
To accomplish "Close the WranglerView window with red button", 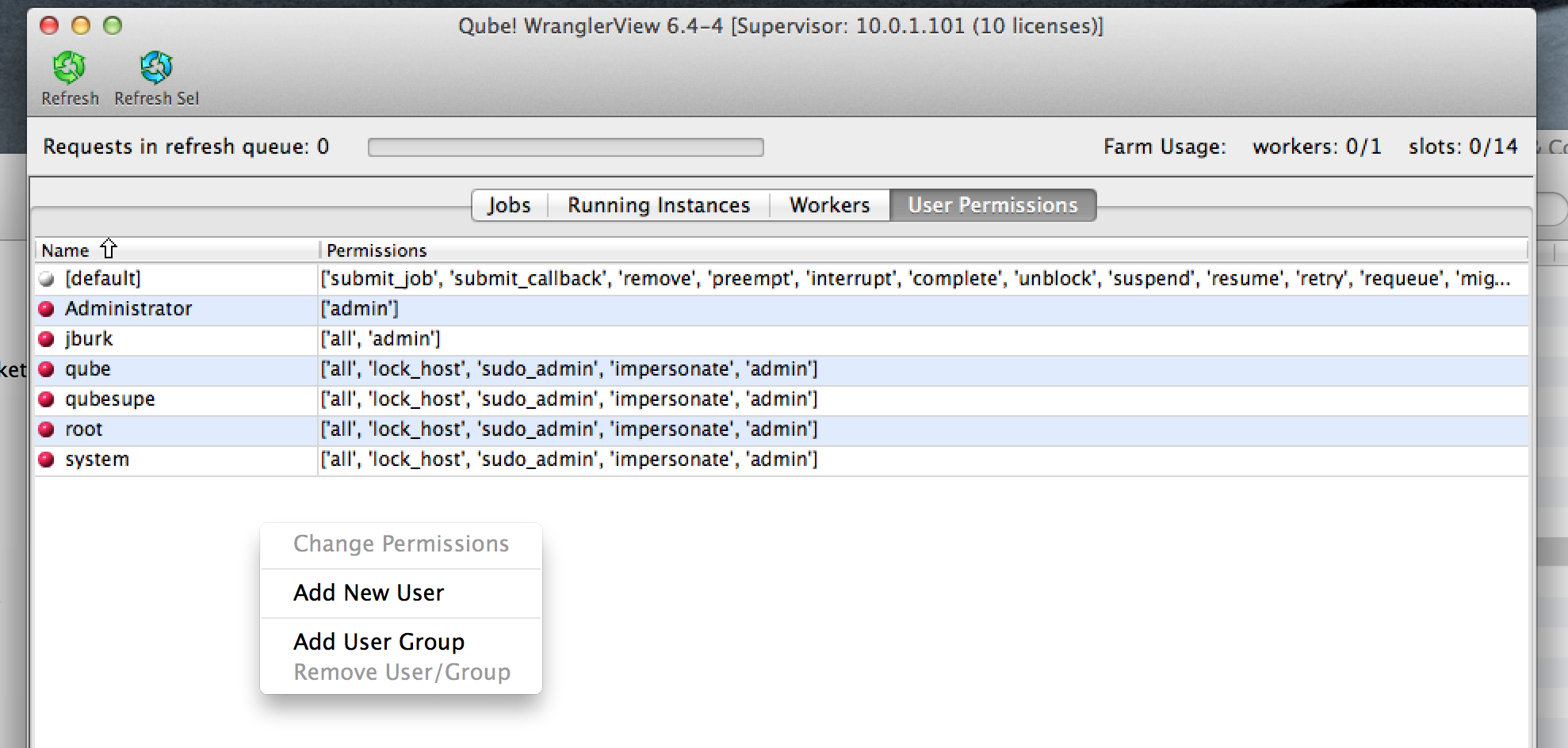I will click(x=49, y=26).
